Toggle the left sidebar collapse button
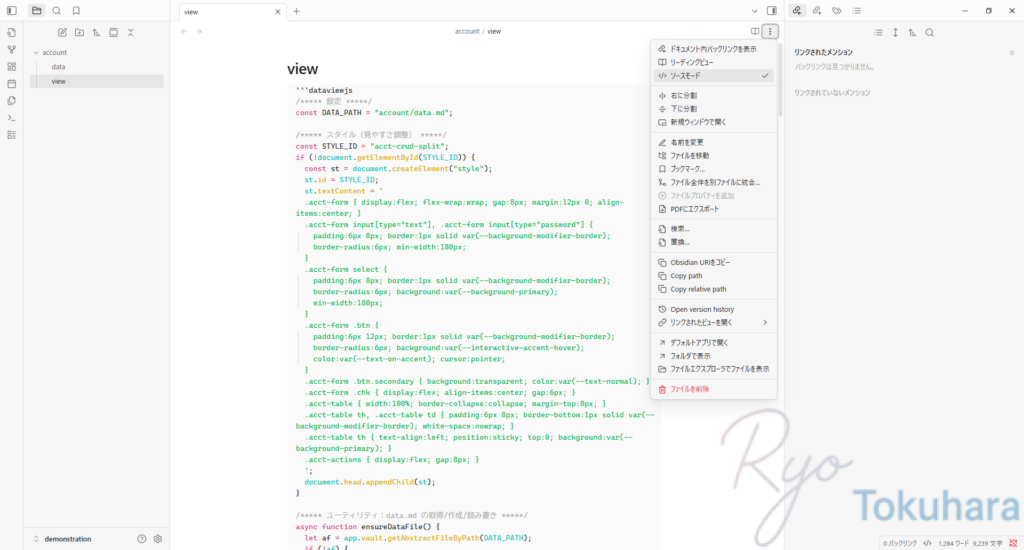This screenshot has width=1024, height=550. [11, 11]
